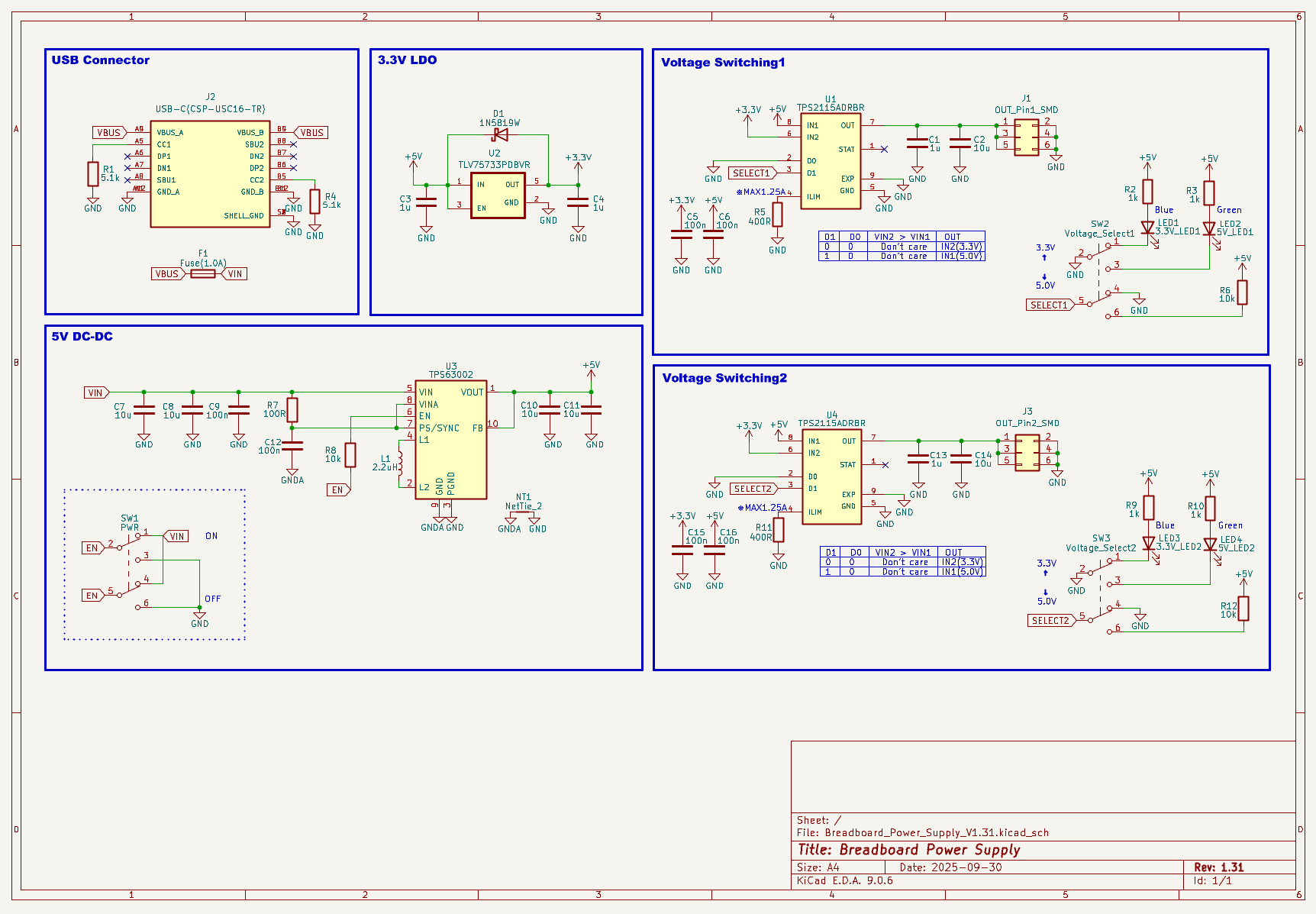Select the R5 400R resistor

point(777,215)
